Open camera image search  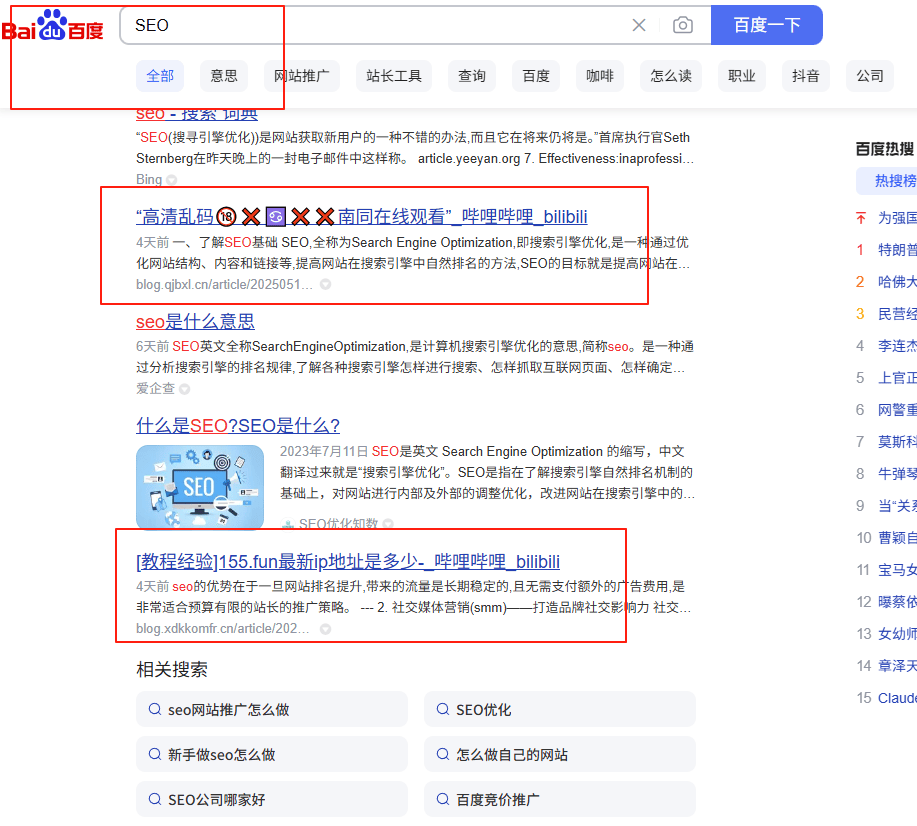[682, 25]
